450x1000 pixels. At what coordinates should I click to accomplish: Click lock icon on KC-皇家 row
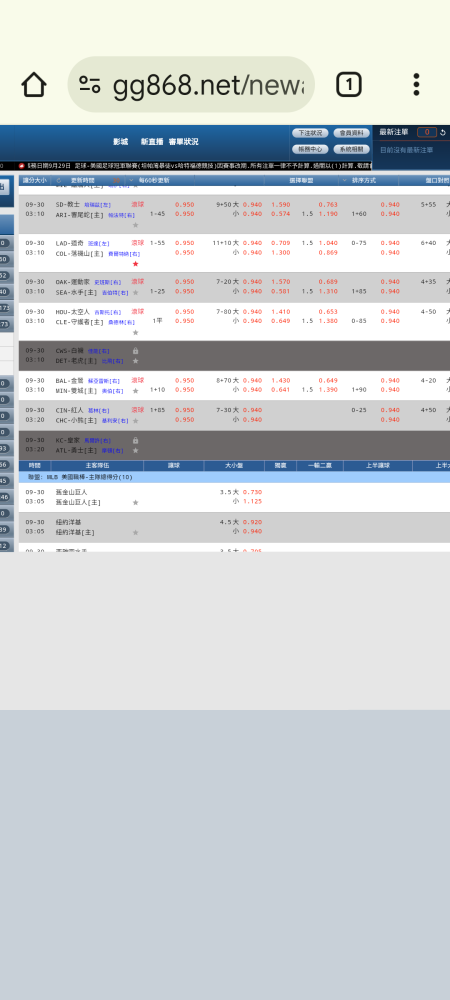click(x=135, y=441)
